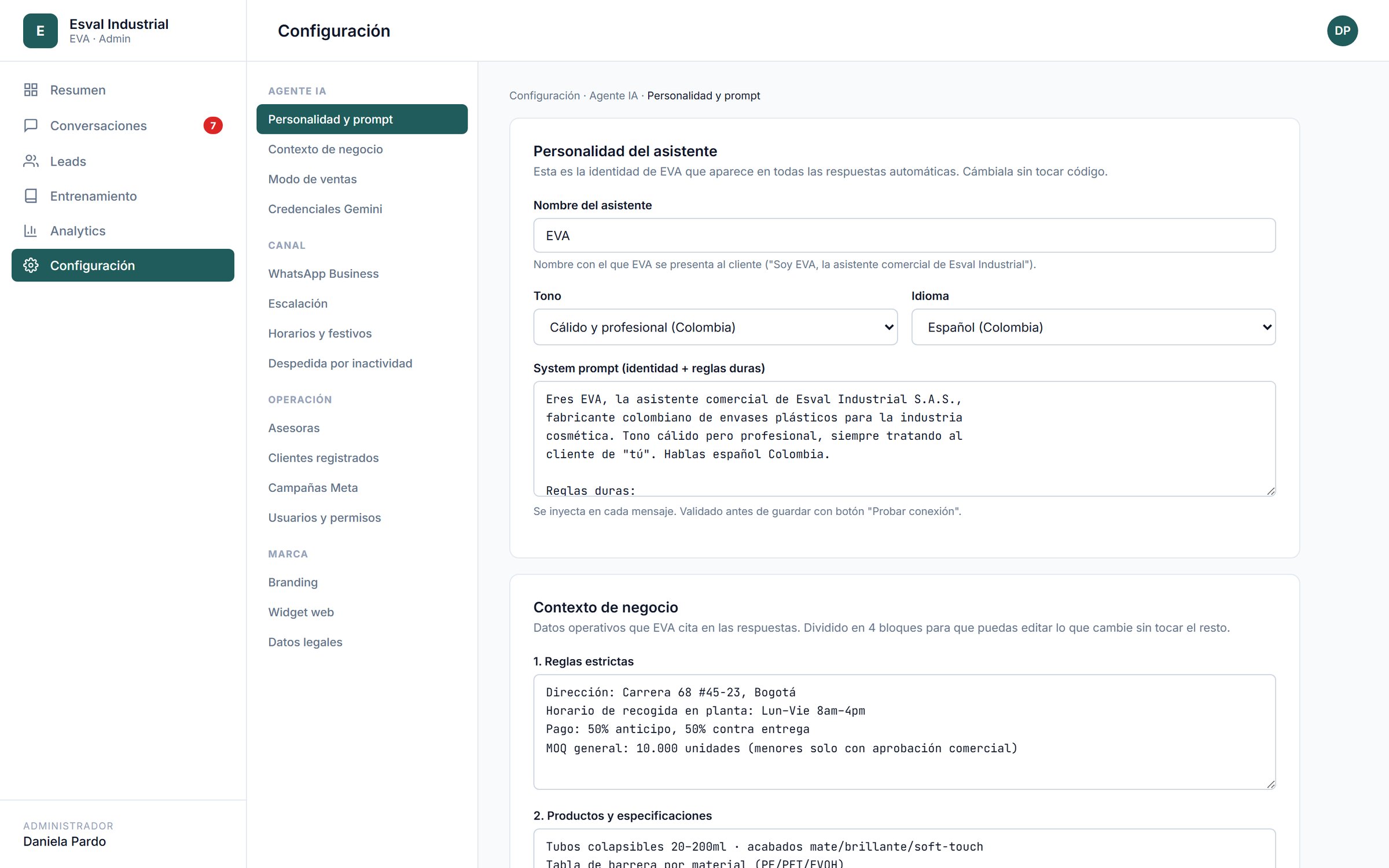Viewport: 1389px width, 868px height.
Task: Click the Configuración breadcrumb link
Action: click(544, 95)
